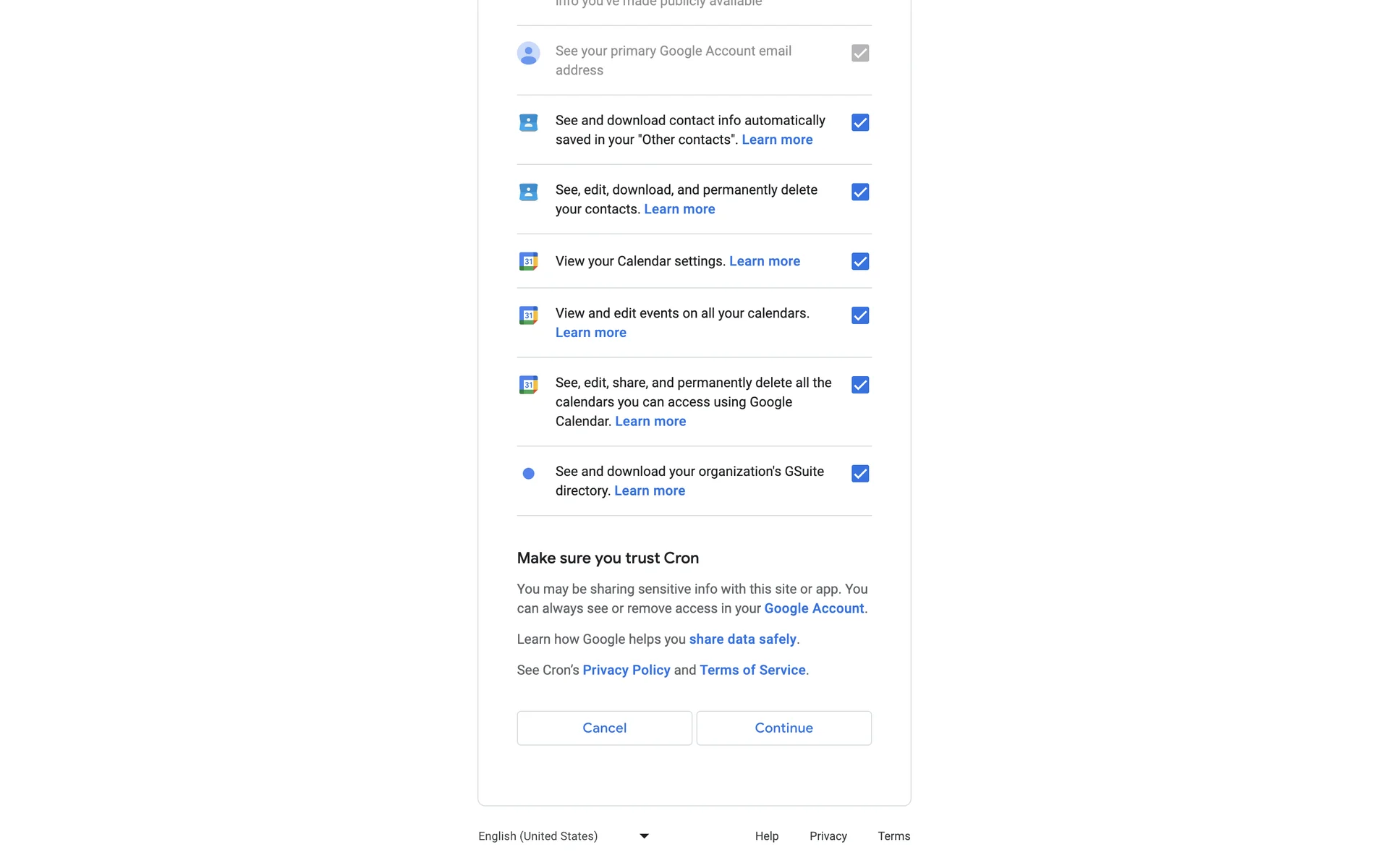Screen dimensions: 1389x868
Task: Follow the Google Account link
Action: coord(813,608)
